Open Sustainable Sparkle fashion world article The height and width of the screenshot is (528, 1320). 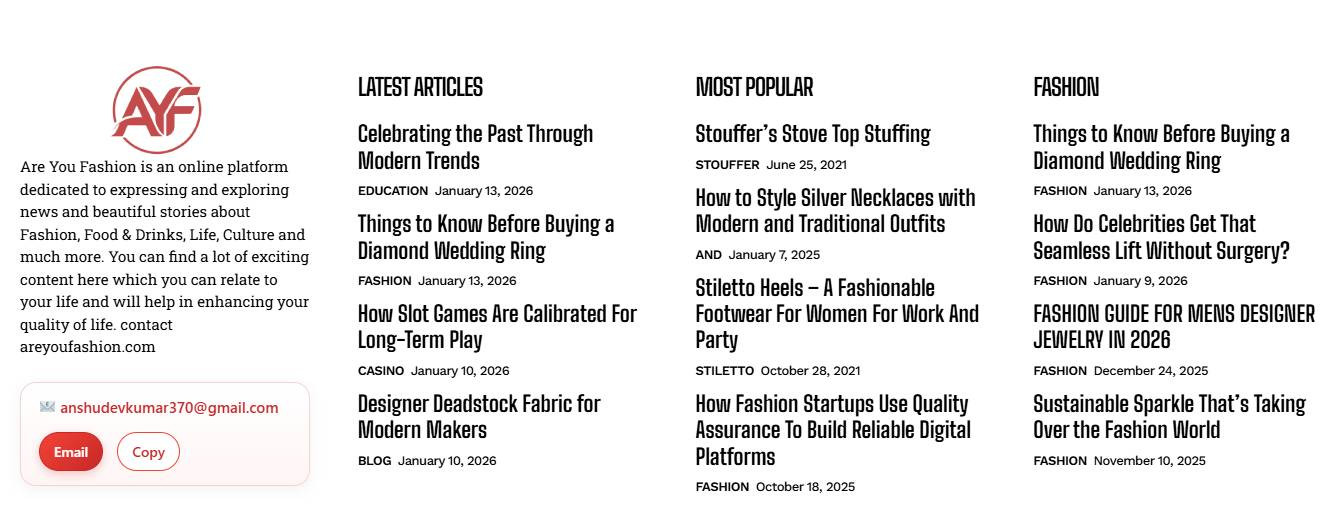tap(1169, 417)
